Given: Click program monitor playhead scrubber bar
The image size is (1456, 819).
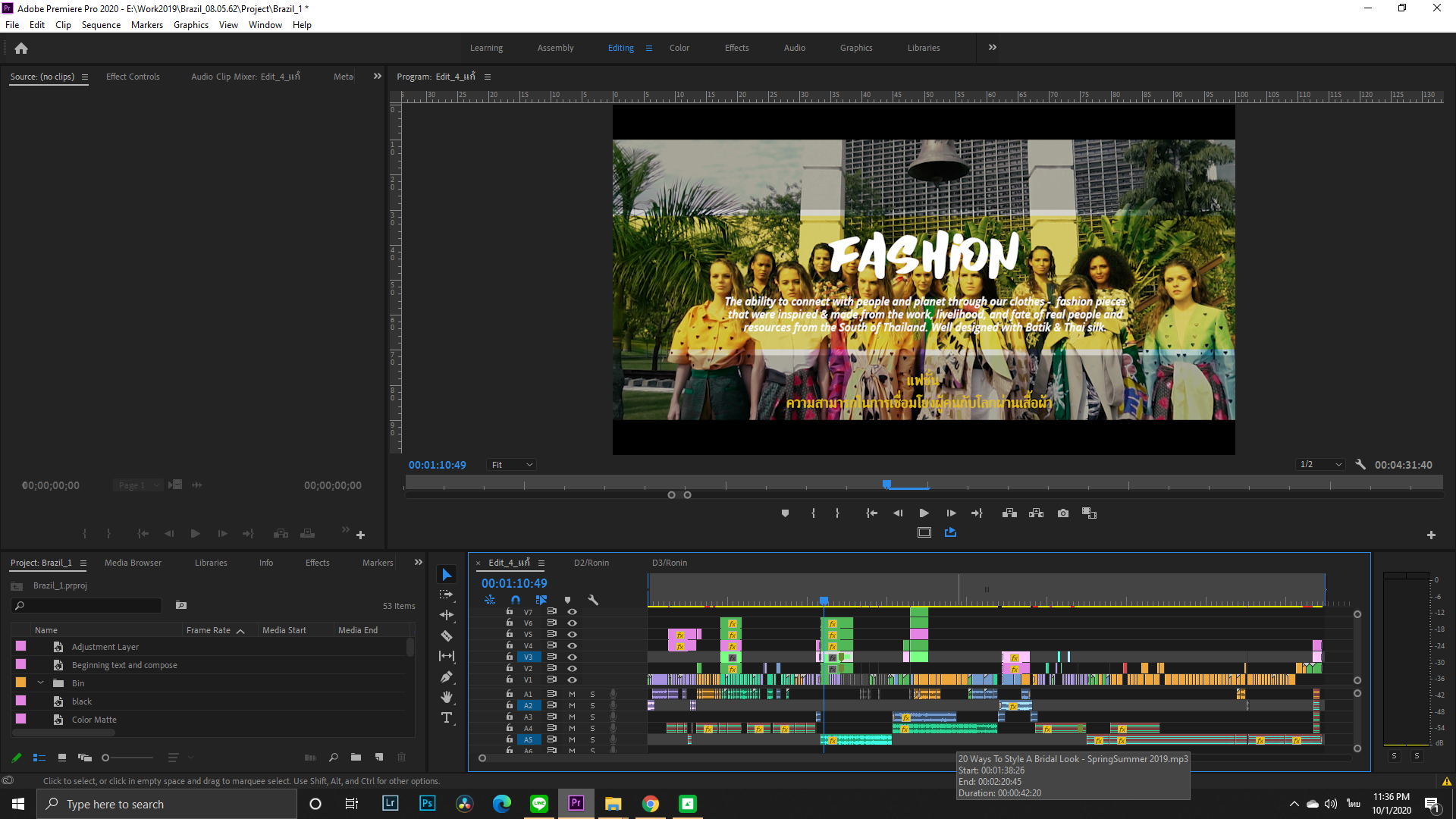Looking at the screenshot, I should pos(924,484).
